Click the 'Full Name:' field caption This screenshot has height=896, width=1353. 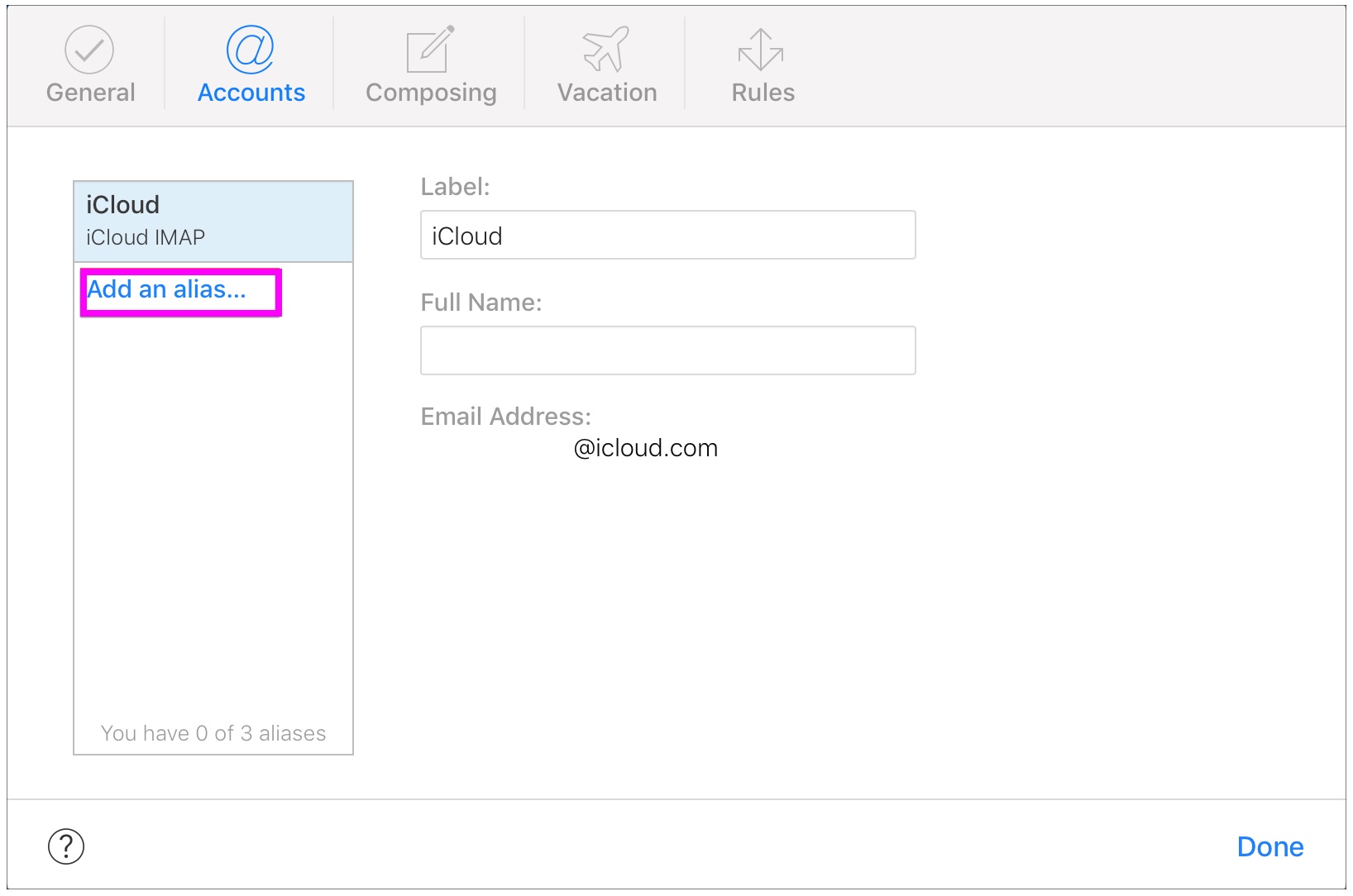coord(481,303)
